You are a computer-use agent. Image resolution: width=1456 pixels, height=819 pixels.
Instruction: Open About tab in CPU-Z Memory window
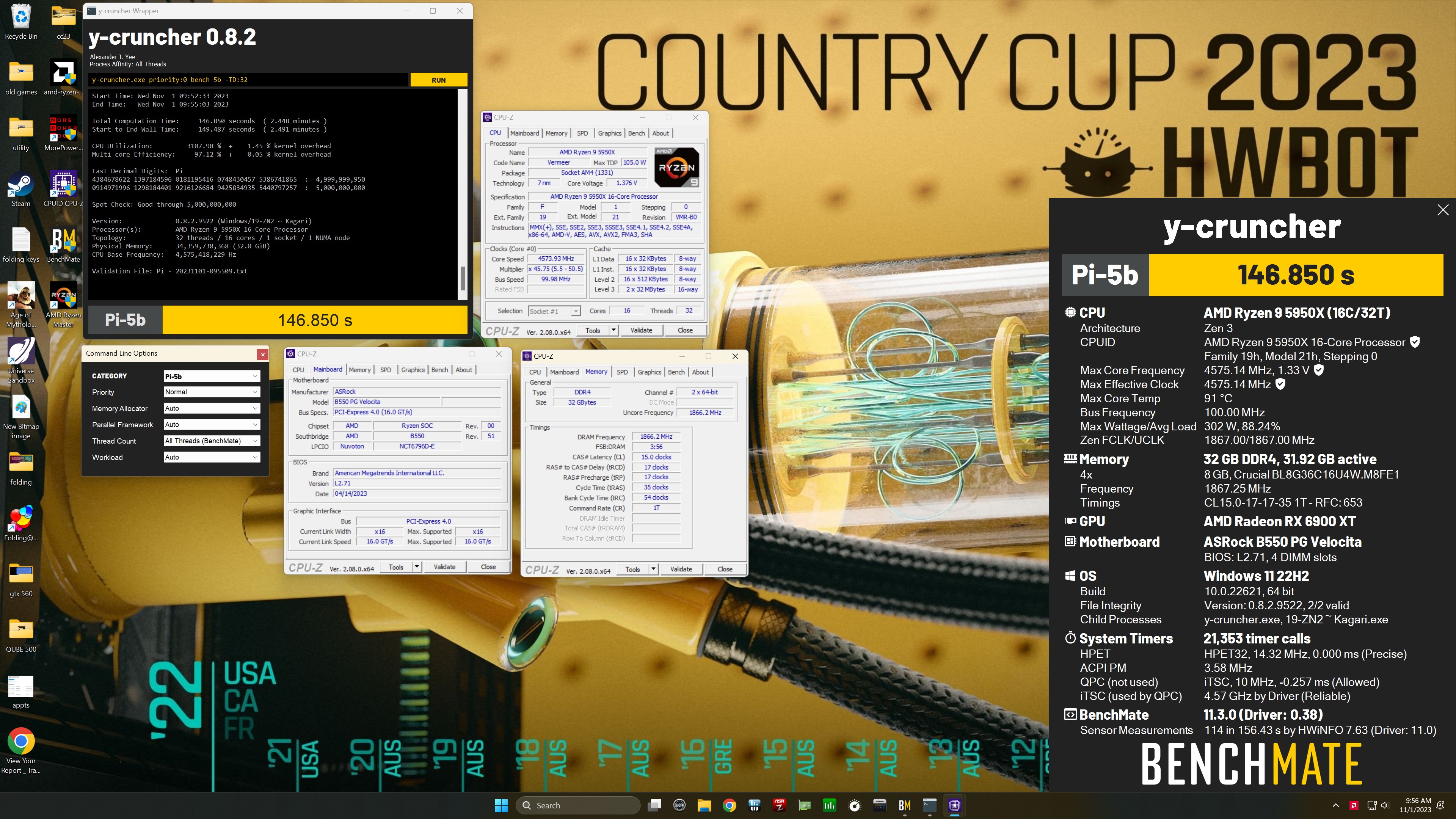[x=700, y=372]
